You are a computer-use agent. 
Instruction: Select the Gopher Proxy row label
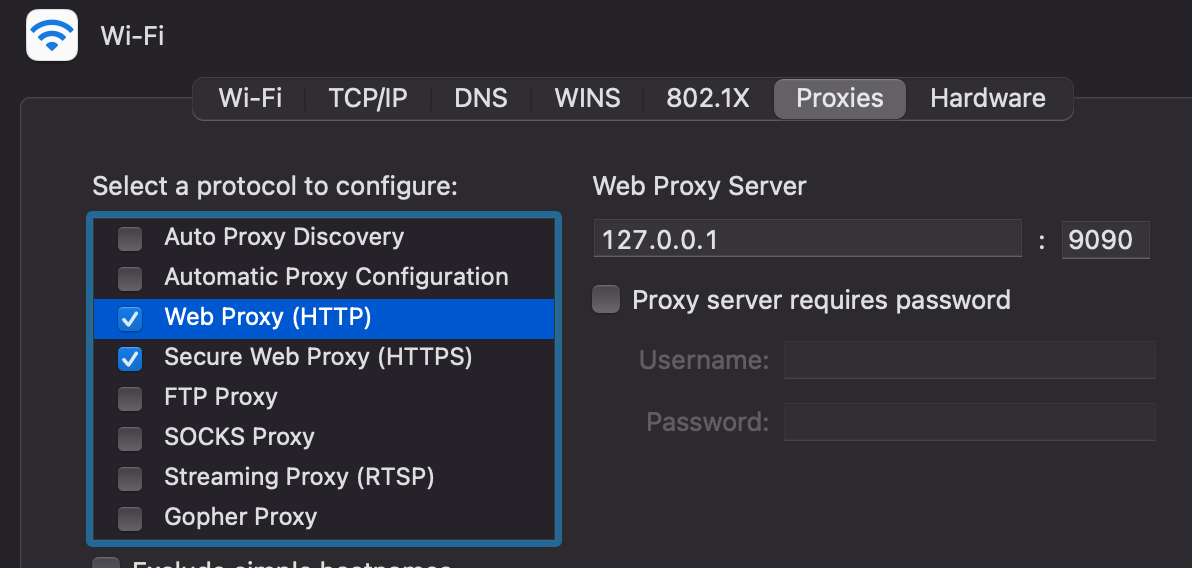240,517
